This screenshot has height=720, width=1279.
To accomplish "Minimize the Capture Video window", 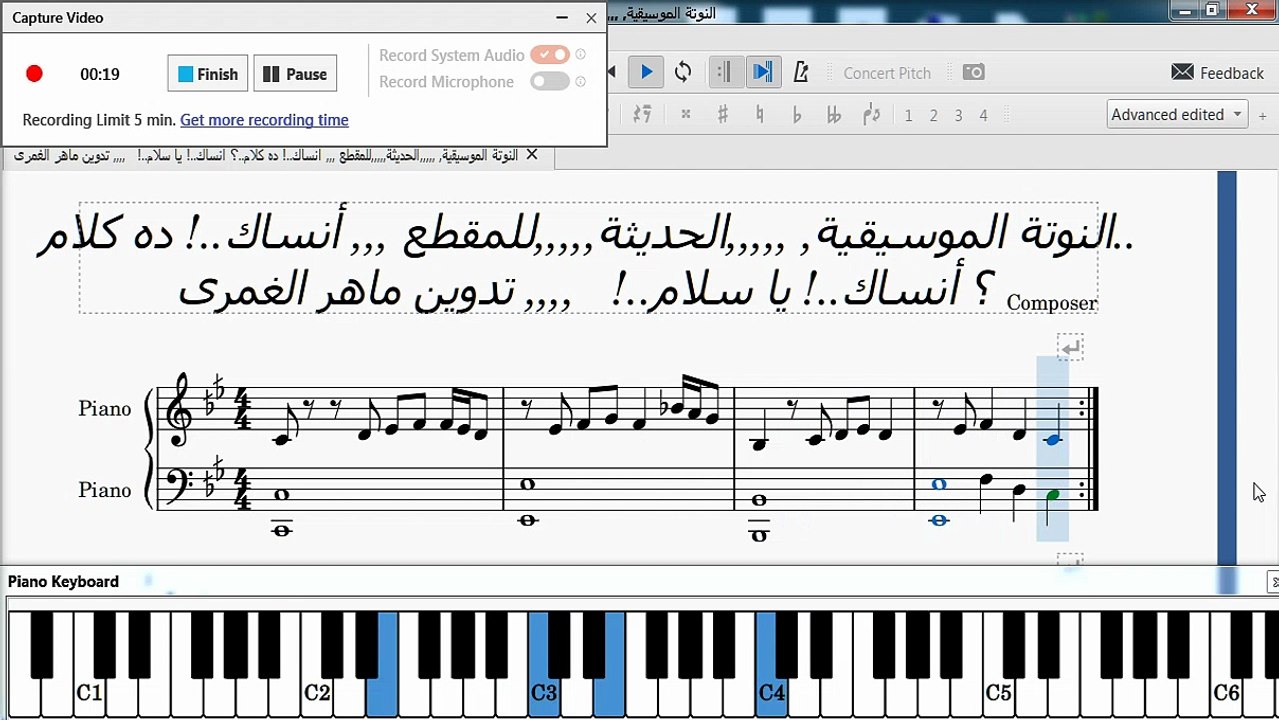I will pyautogui.click(x=562, y=18).
